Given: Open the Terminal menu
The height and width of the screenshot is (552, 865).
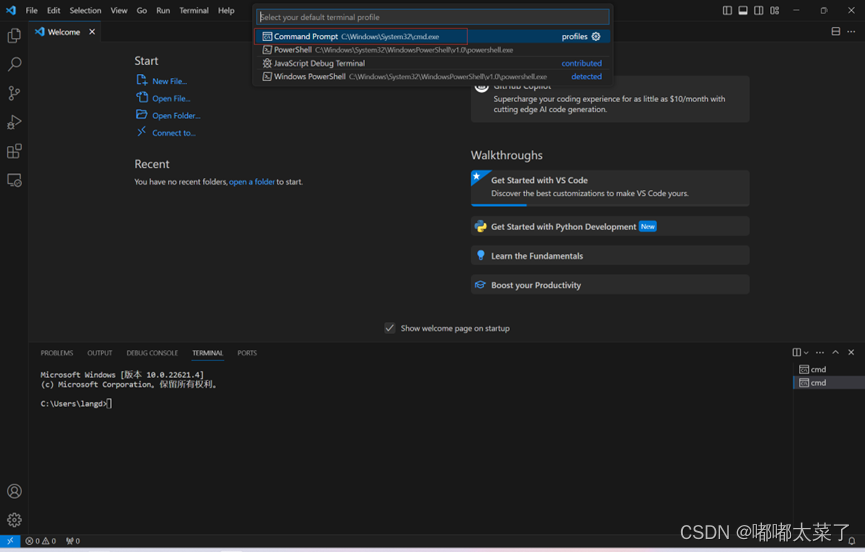Looking at the screenshot, I should click(194, 10).
